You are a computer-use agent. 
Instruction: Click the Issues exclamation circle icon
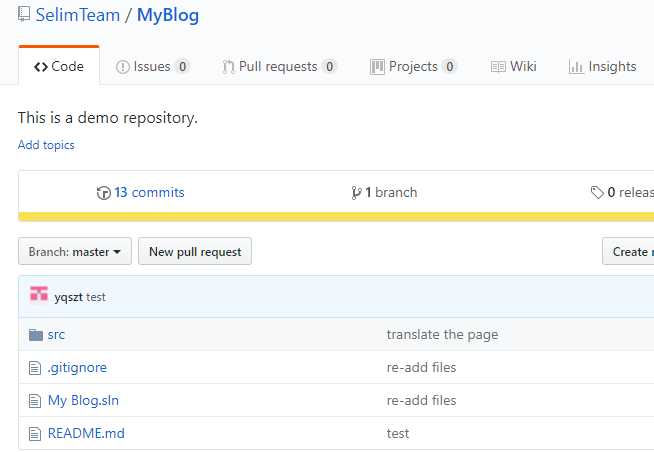123,67
